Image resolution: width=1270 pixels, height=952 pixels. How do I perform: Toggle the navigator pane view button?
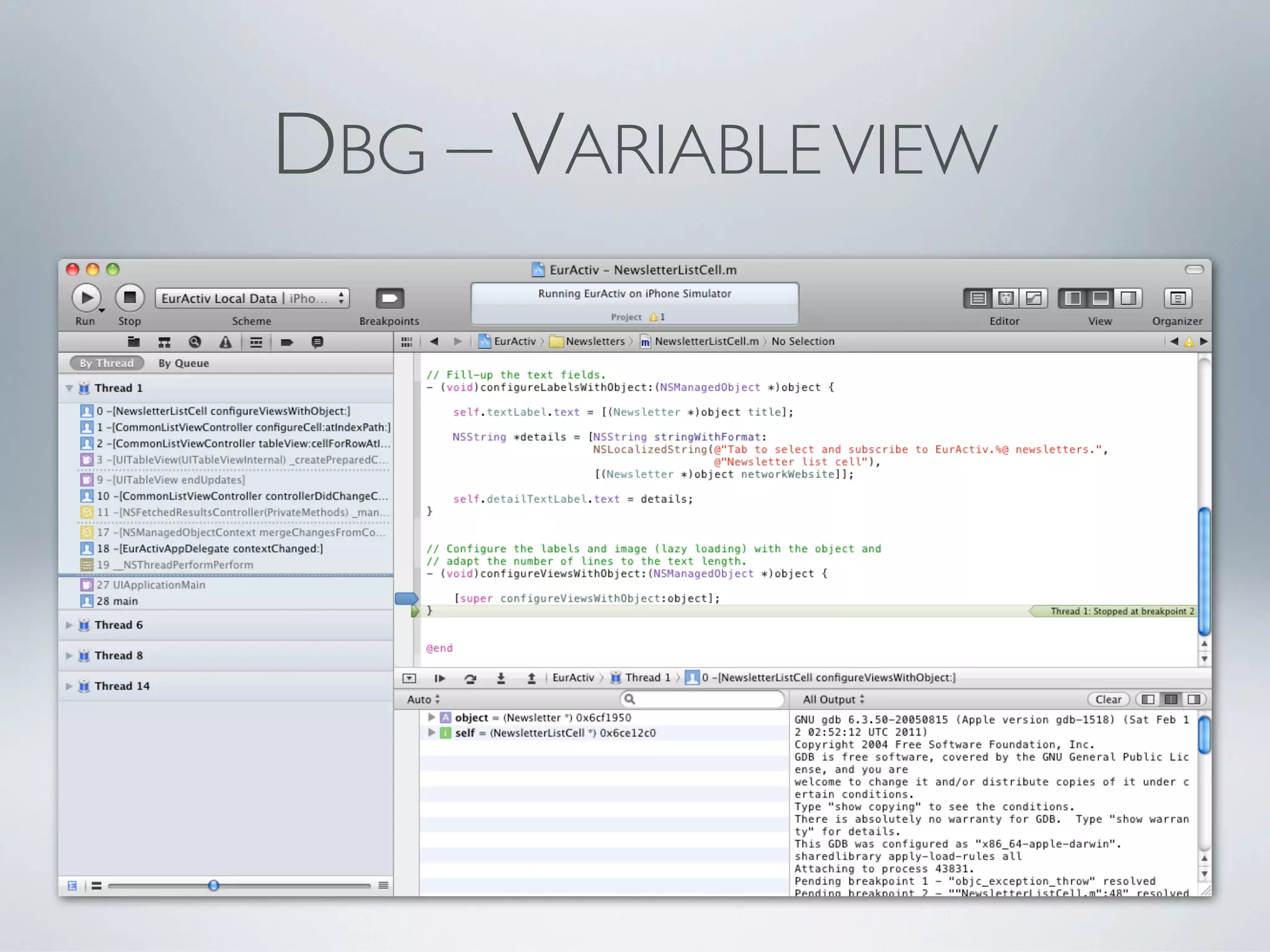pos(1073,298)
